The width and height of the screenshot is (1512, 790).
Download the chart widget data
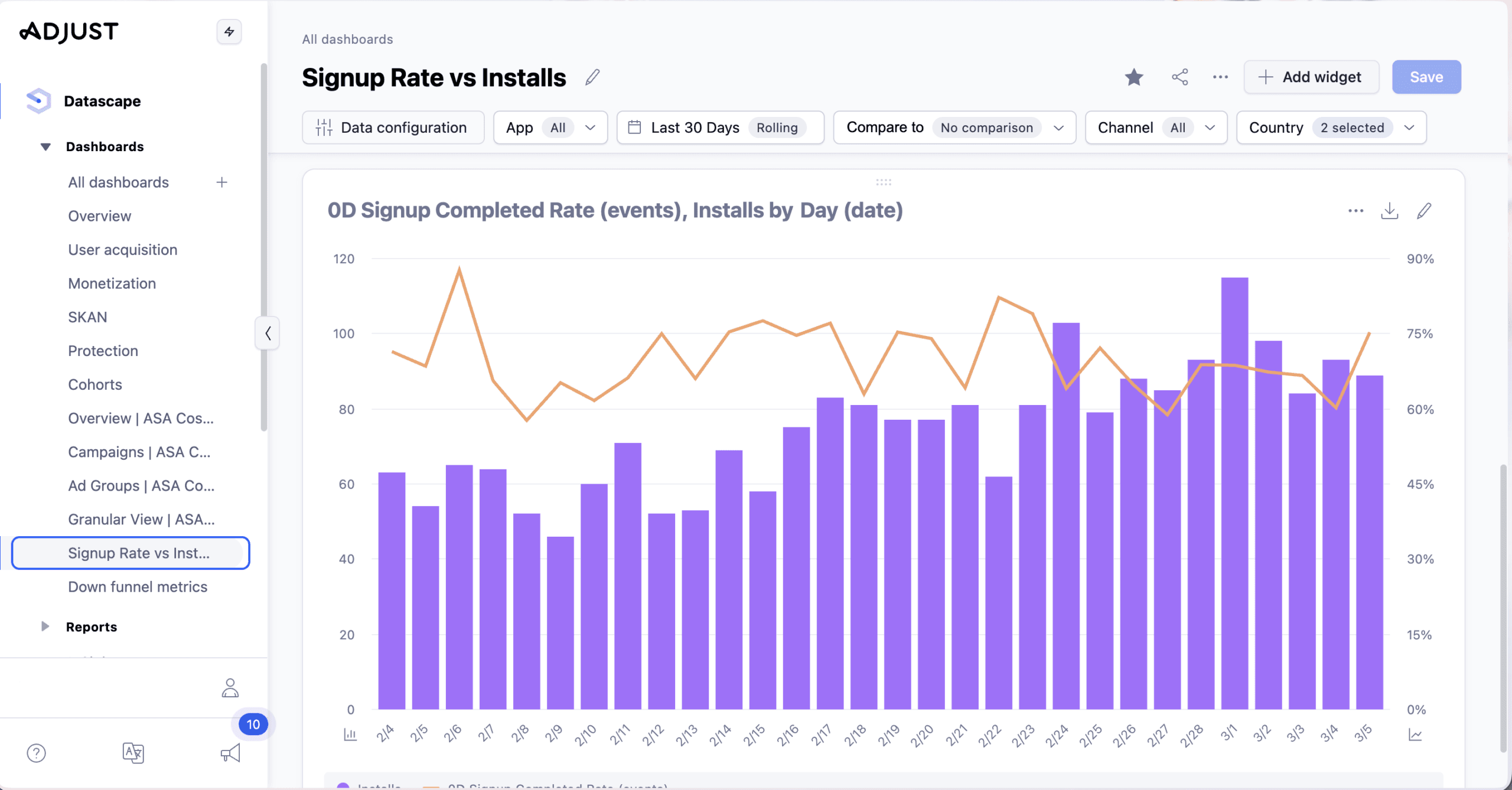point(1389,211)
